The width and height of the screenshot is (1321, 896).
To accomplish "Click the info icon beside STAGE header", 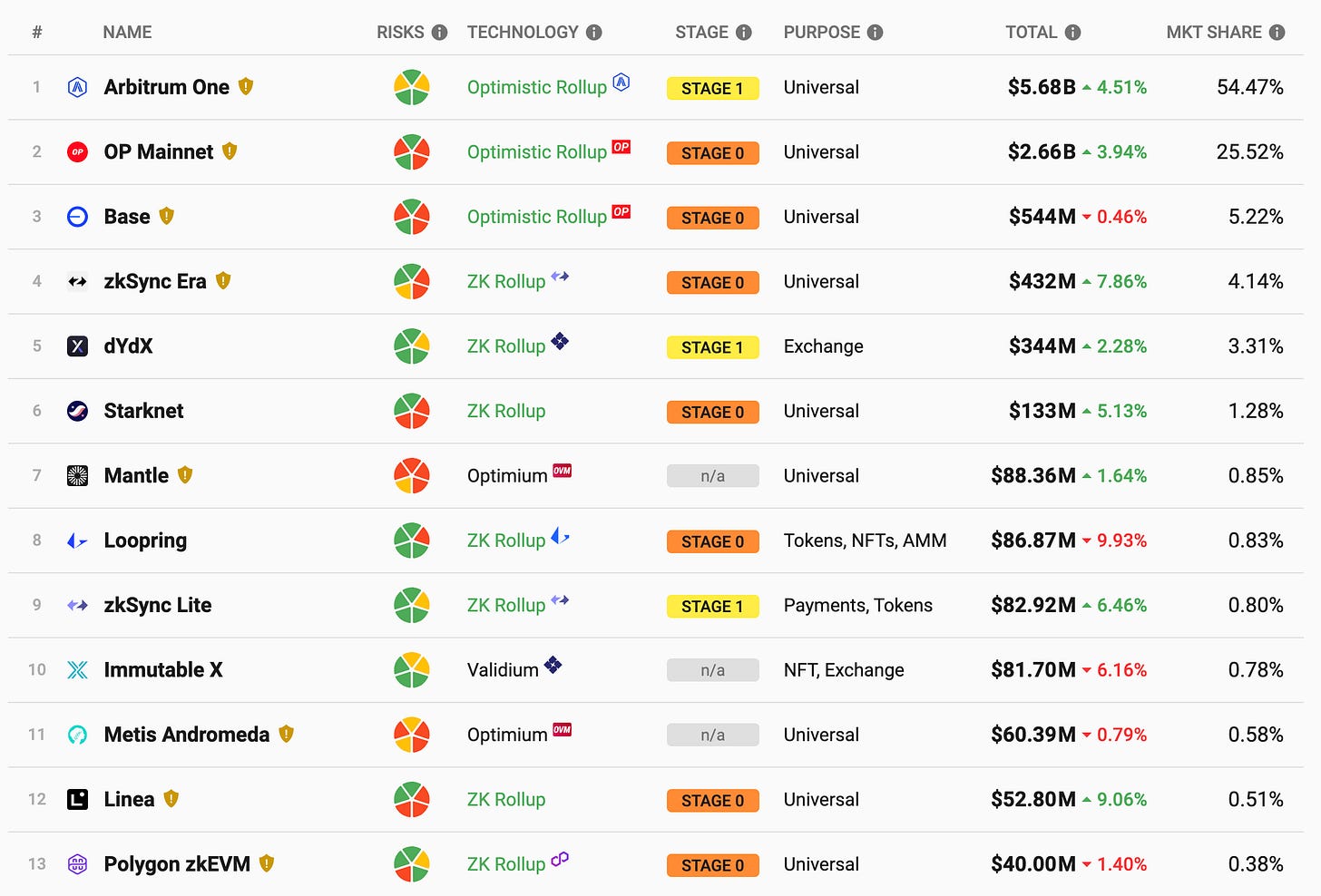I will 744,33.
